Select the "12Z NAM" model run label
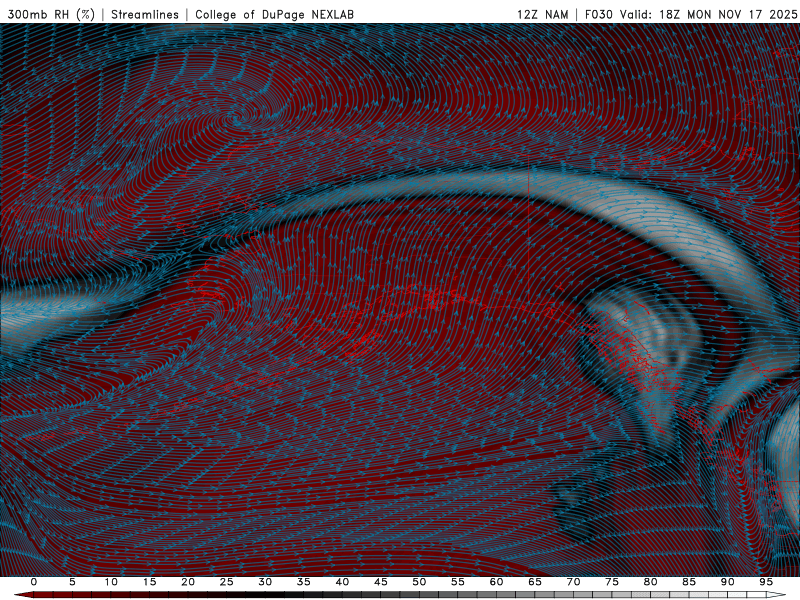800x600 pixels. pyautogui.click(x=543, y=15)
